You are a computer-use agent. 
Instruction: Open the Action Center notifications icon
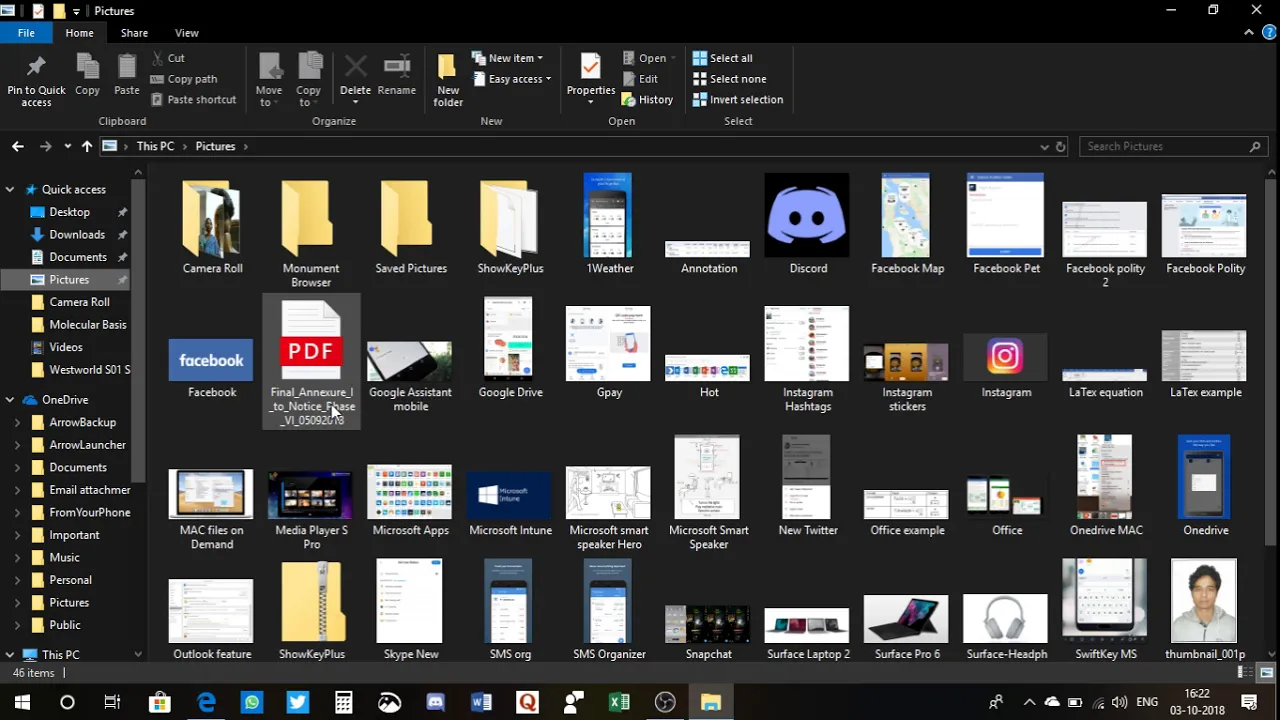pyautogui.click(x=1249, y=702)
